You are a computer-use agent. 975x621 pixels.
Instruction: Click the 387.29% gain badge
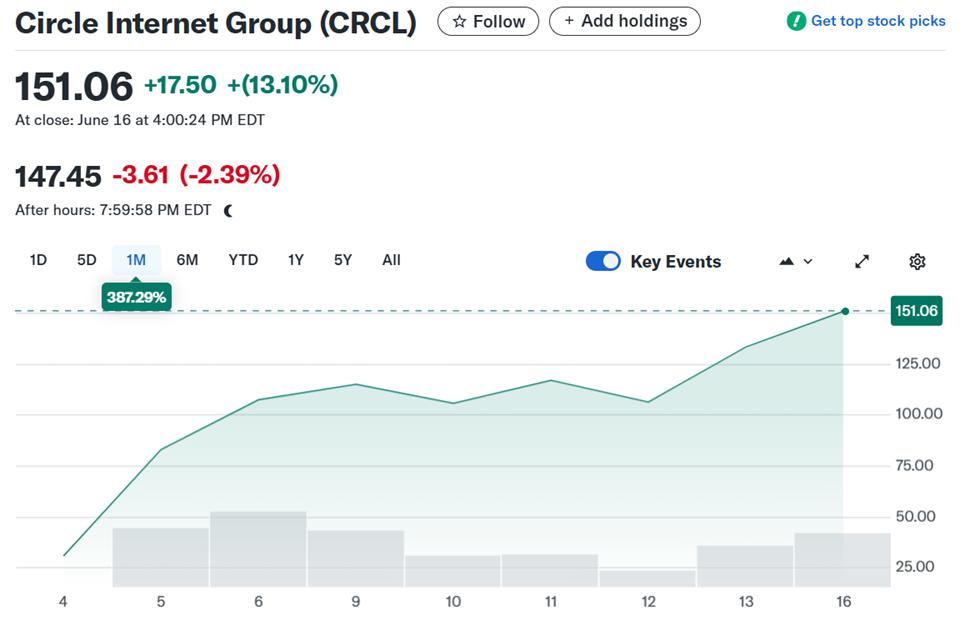(x=137, y=297)
